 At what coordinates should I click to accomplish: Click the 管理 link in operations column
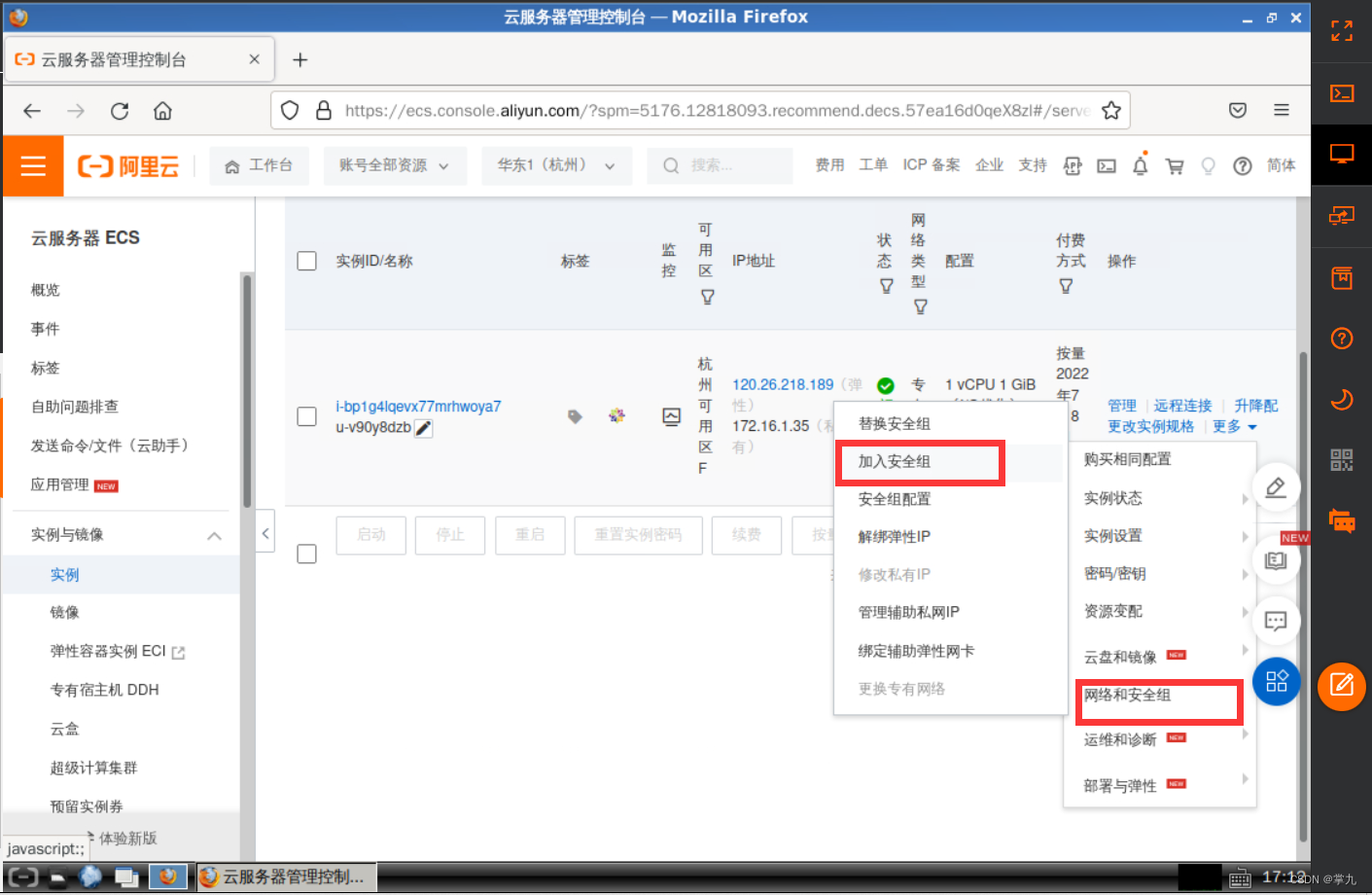tap(1122, 406)
